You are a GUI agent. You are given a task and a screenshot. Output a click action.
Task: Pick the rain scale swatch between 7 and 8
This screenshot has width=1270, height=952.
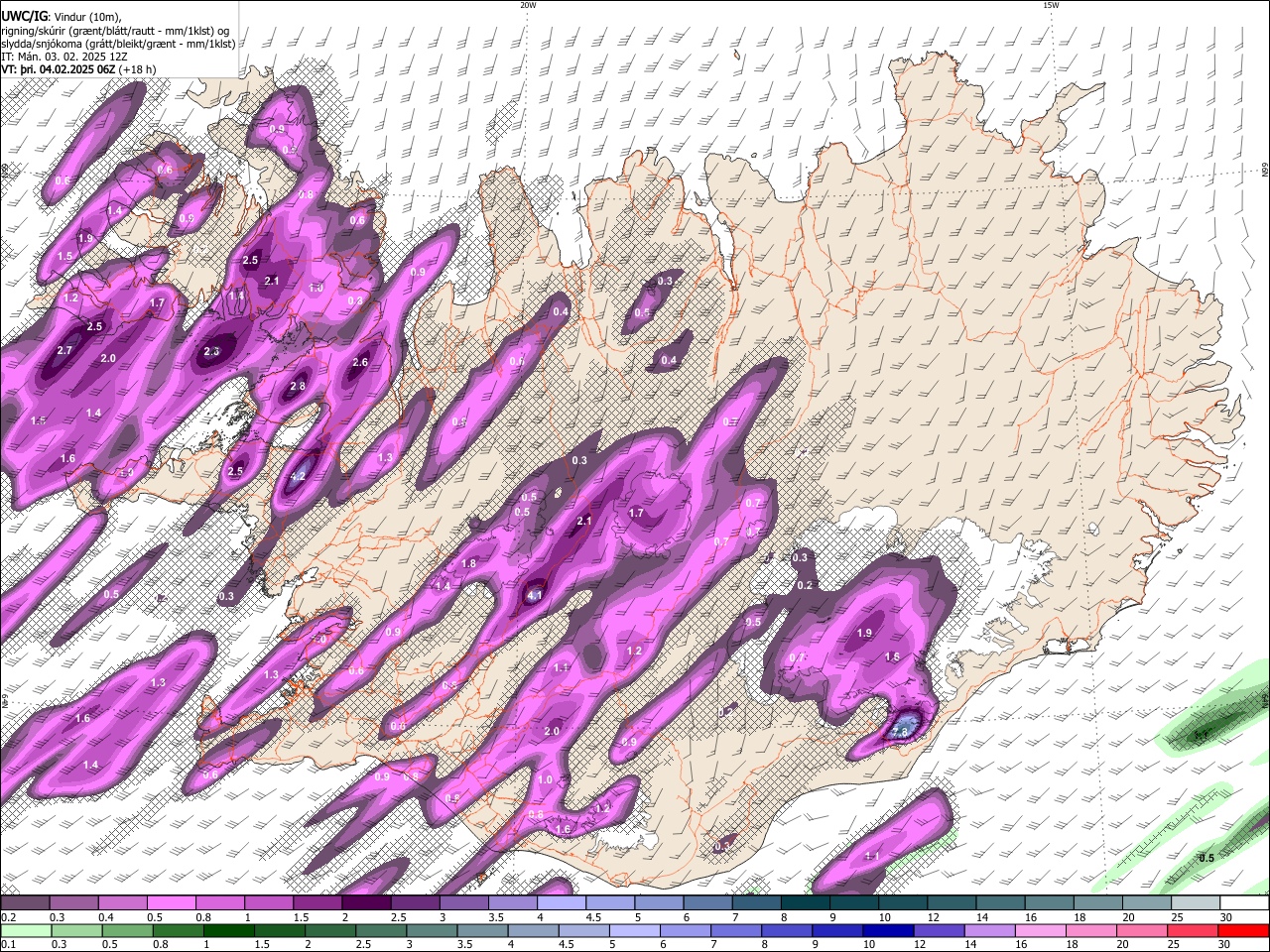coord(737,931)
